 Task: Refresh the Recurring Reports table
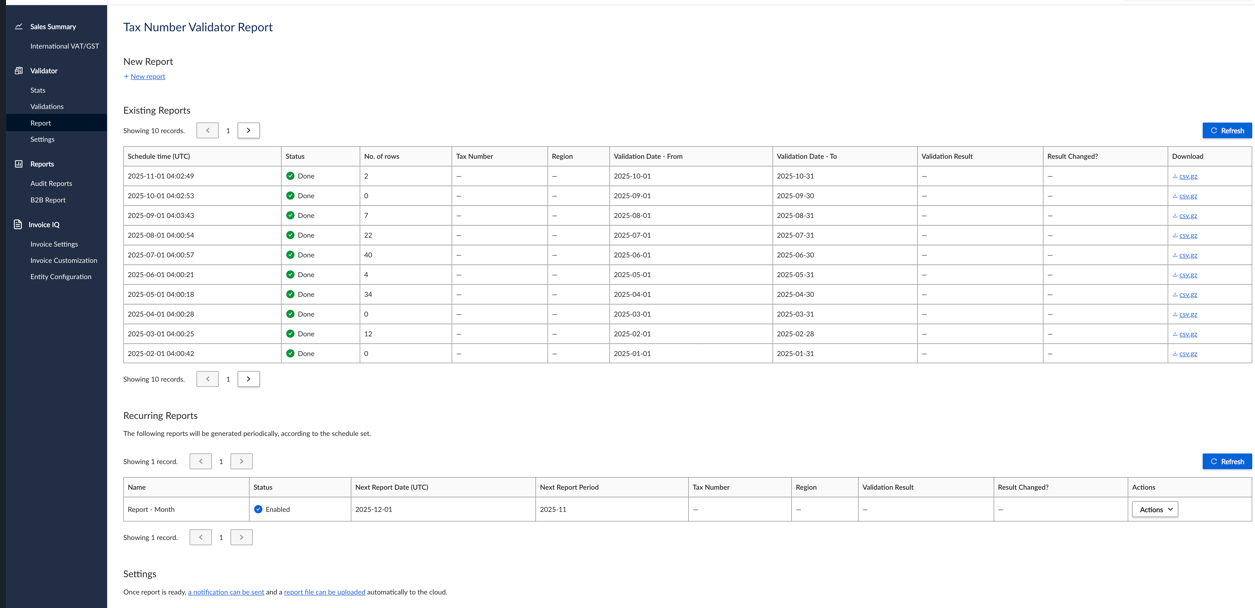tap(1227, 461)
